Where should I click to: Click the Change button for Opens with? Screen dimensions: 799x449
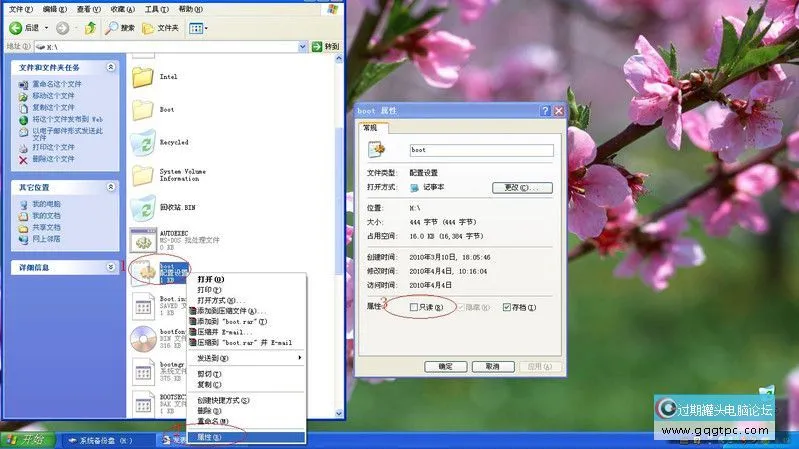522,188
